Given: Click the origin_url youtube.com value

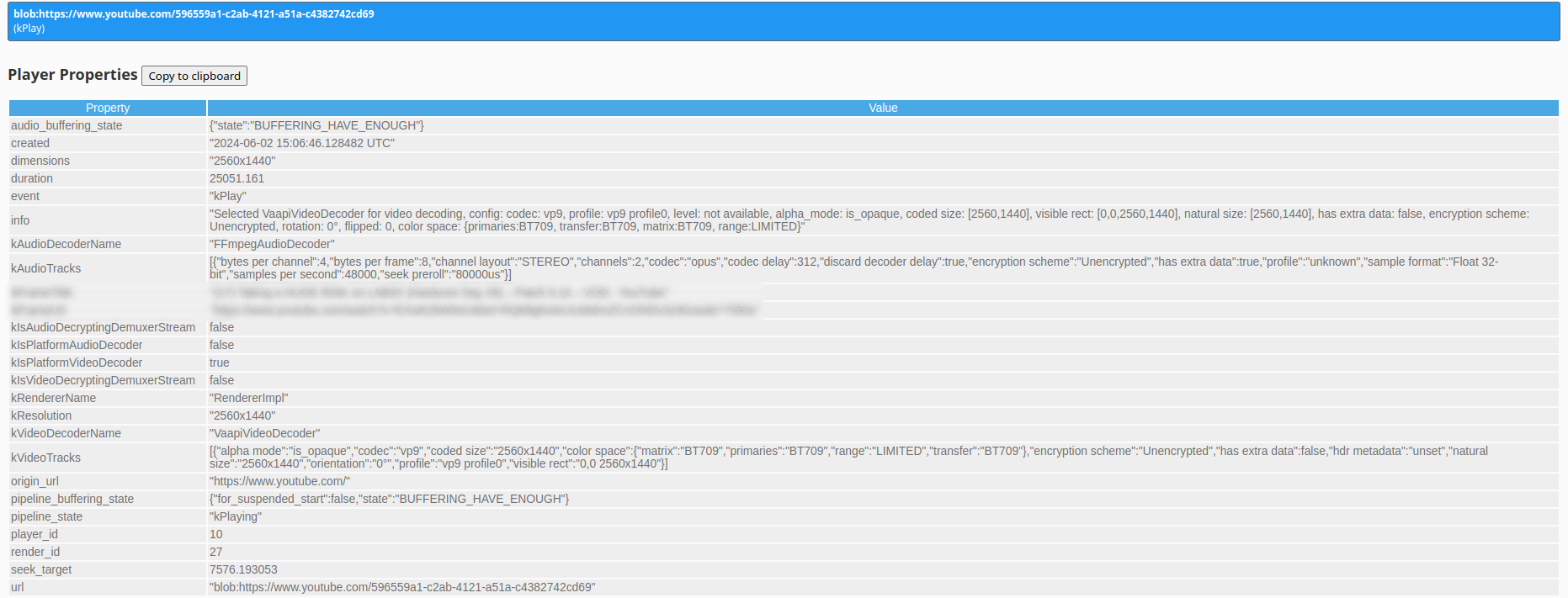Looking at the screenshot, I should [279, 481].
